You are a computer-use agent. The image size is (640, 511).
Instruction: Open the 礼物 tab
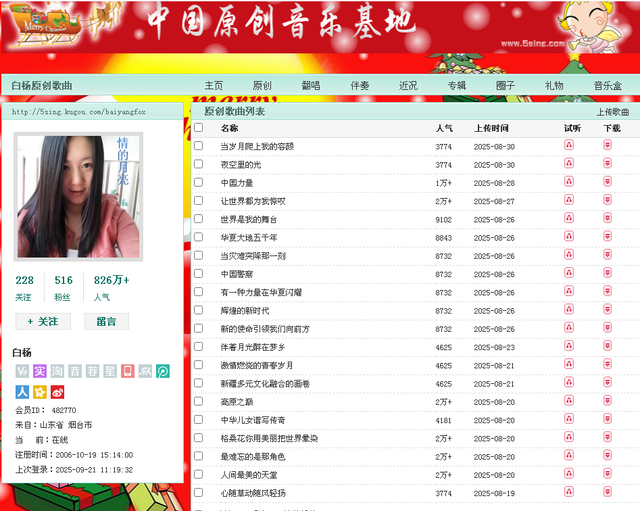pos(554,85)
